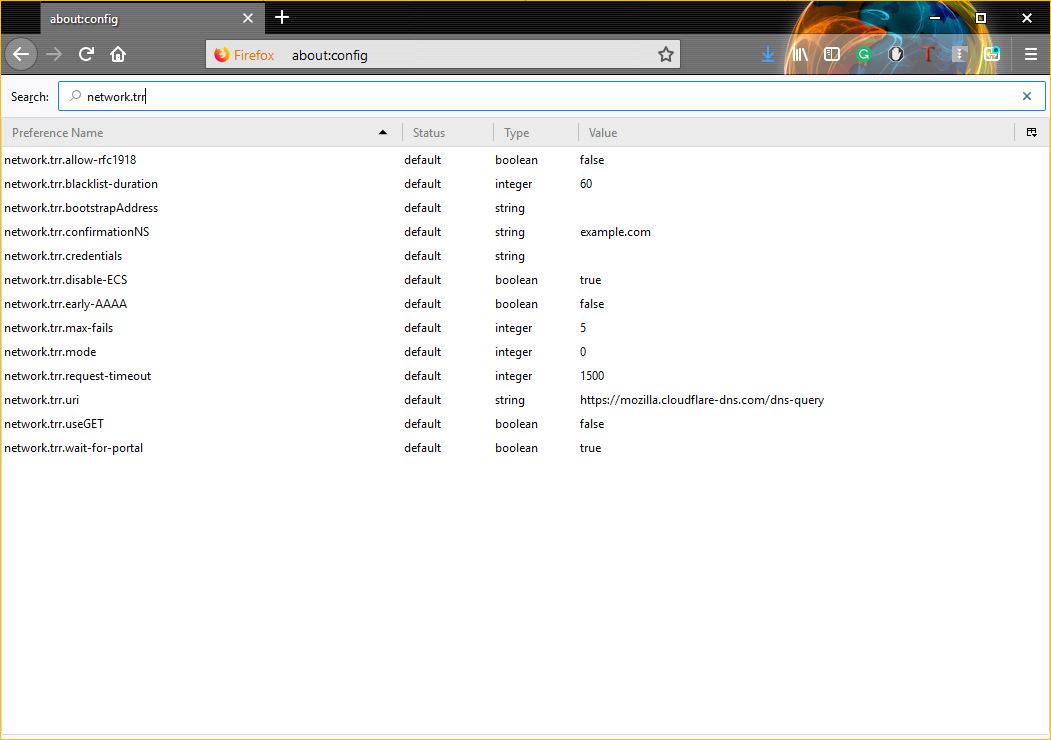Click the green Grammarly extension icon
Viewport: 1051px width, 740px height.
tap(864, 55)
